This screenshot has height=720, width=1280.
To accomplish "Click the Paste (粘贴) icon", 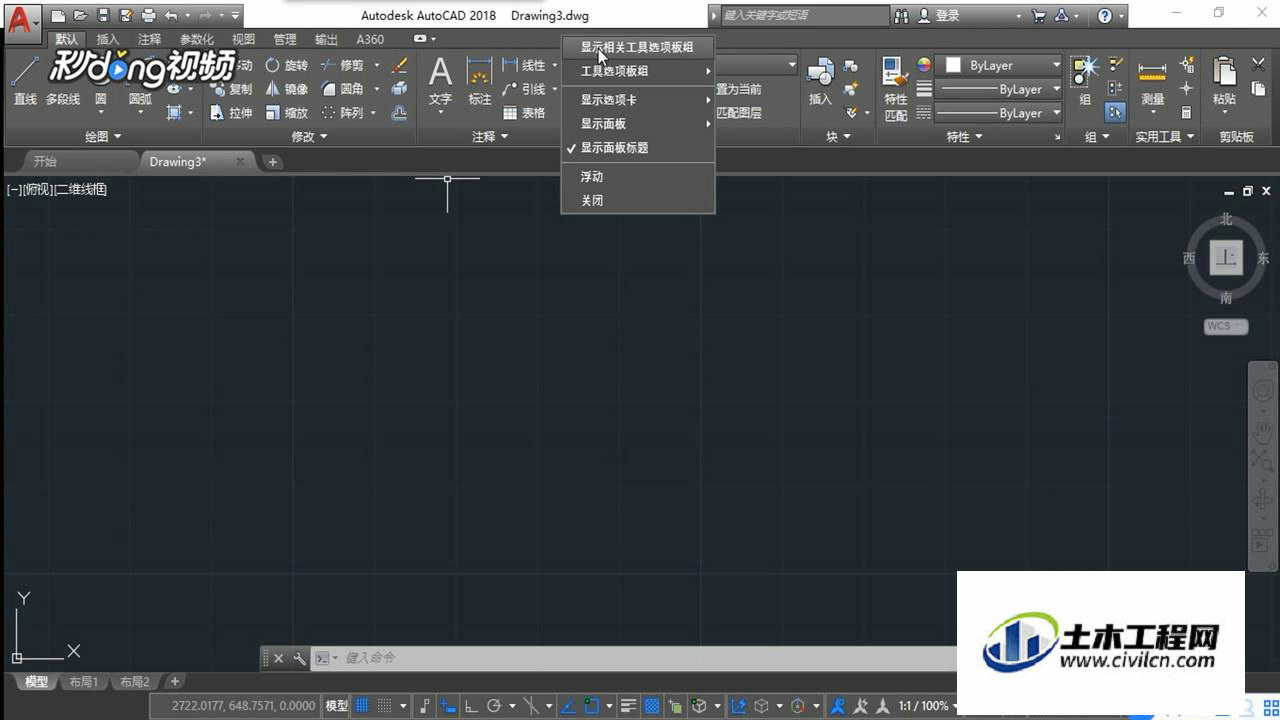I will coord(1224,80).
